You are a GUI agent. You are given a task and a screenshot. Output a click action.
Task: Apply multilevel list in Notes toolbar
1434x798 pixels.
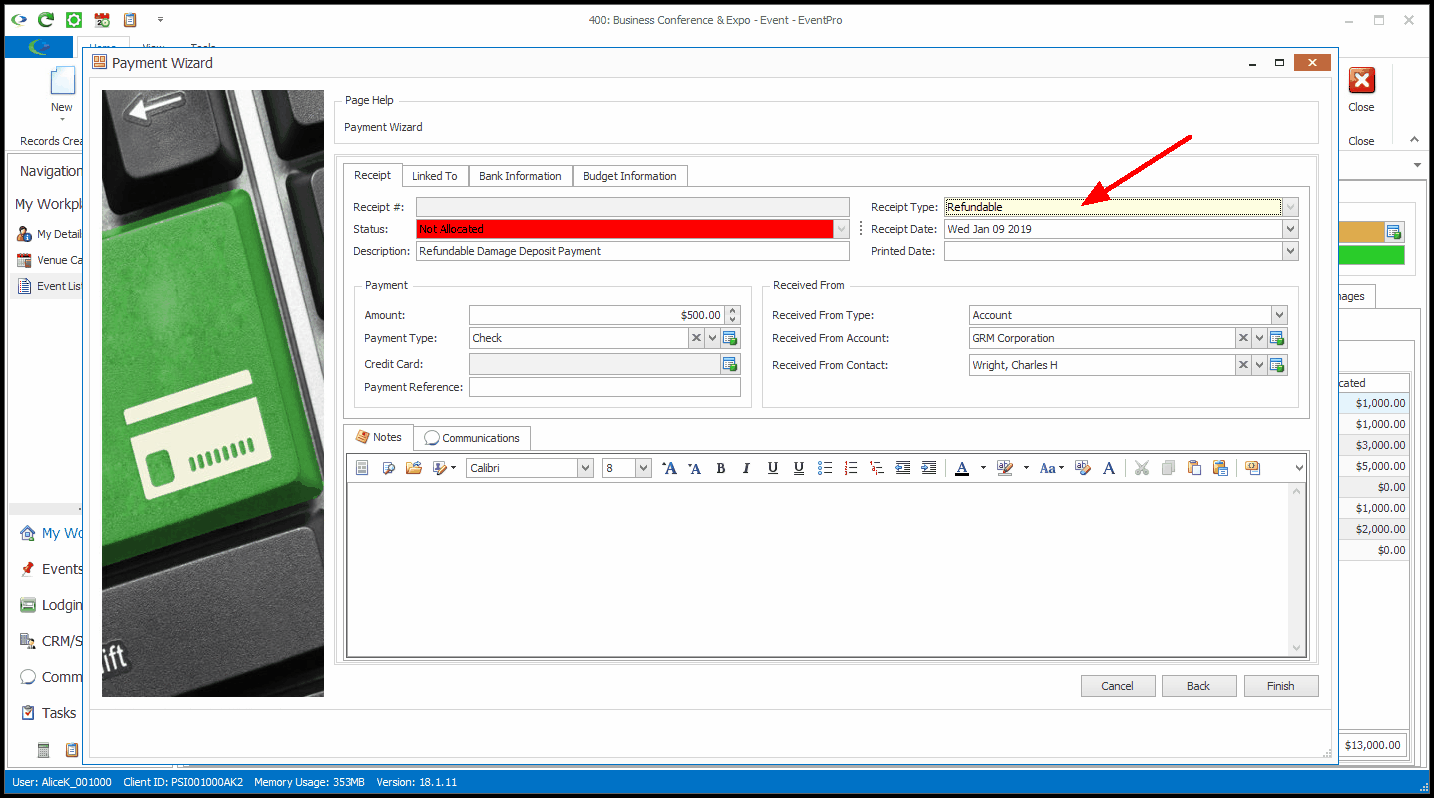(x=877, y=468)
